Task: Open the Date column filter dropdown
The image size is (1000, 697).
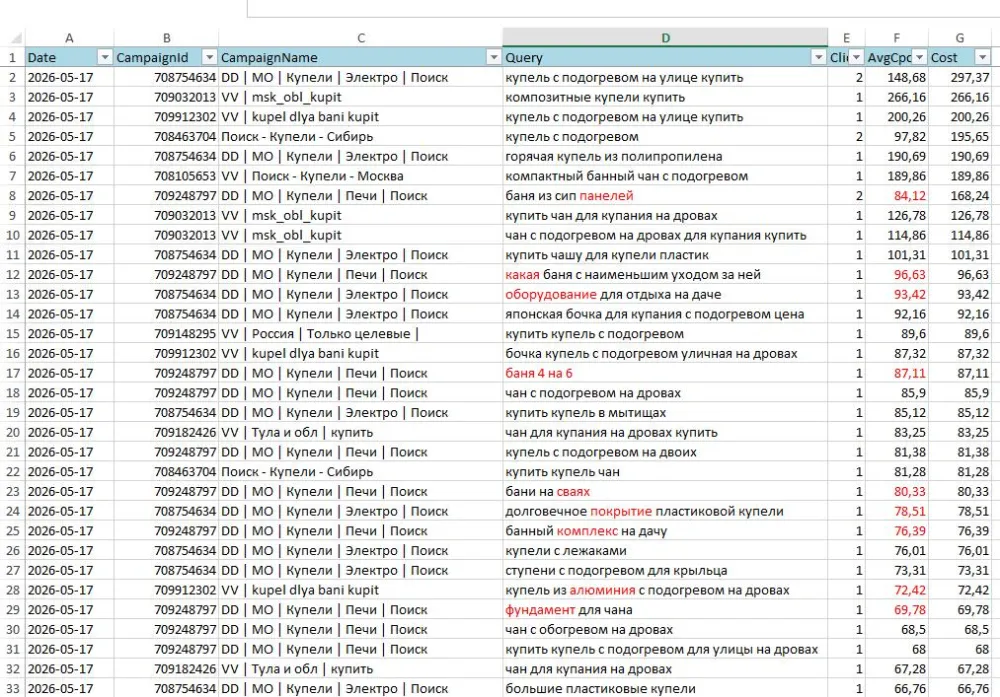Action: [105, 57]
